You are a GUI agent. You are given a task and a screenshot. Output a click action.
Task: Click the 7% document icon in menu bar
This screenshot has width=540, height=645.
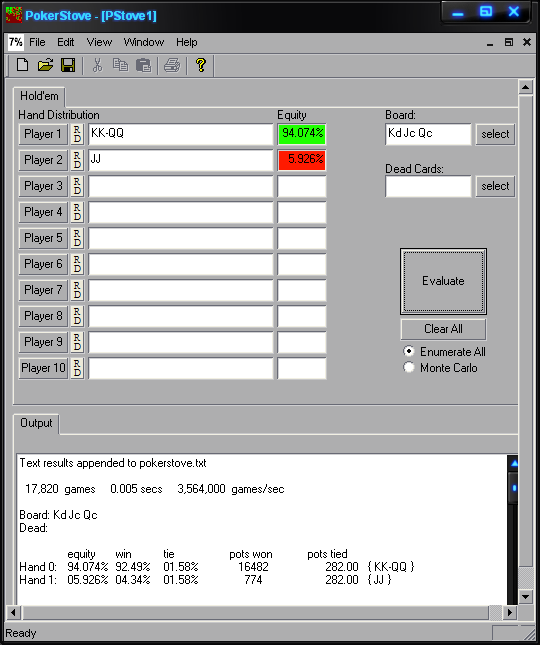(16, 42)
